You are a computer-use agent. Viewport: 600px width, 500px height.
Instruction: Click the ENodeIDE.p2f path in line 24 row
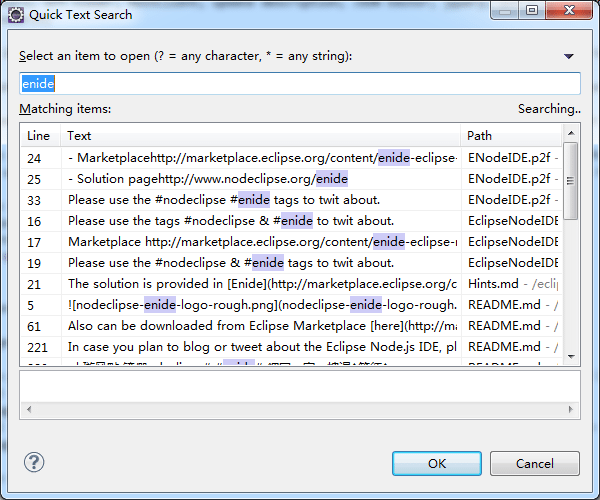(x=512, y=158)
